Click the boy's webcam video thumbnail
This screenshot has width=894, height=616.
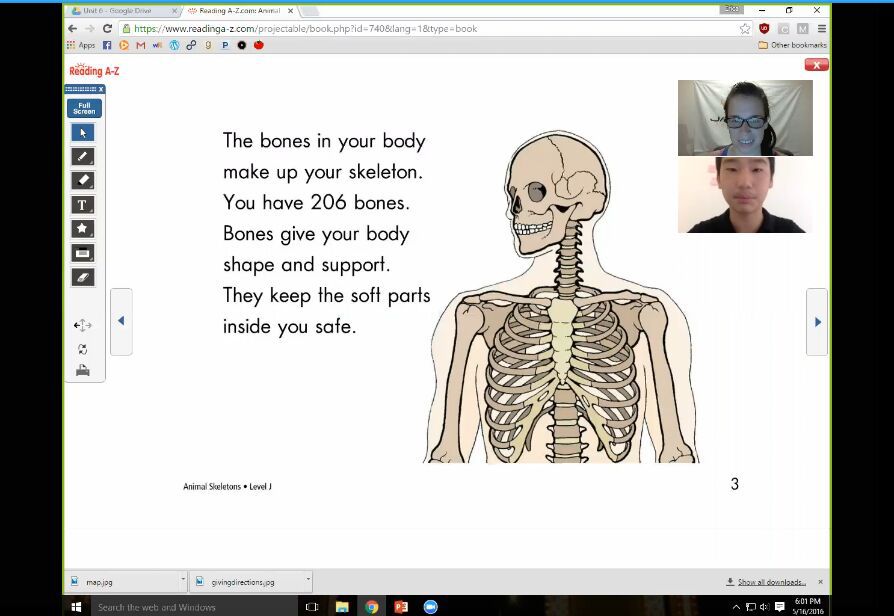(745, 195)
